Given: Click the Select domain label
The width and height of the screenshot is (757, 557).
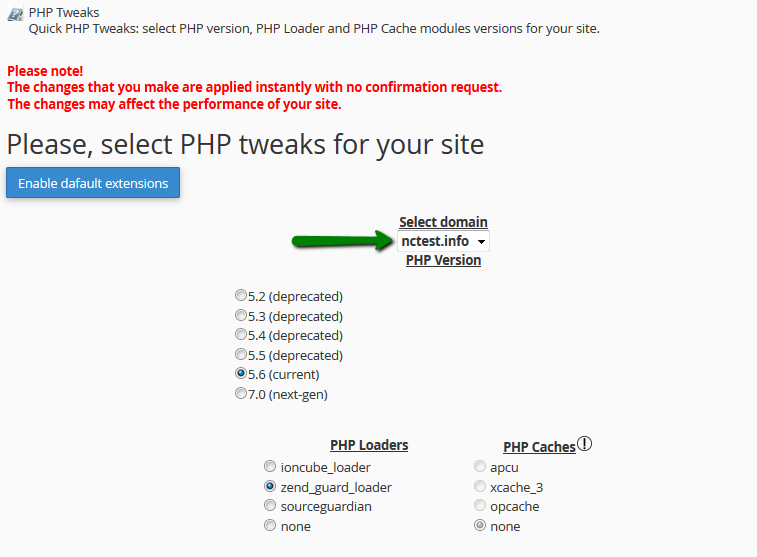Looking at the screenshot, I should (x=443, y=222).
